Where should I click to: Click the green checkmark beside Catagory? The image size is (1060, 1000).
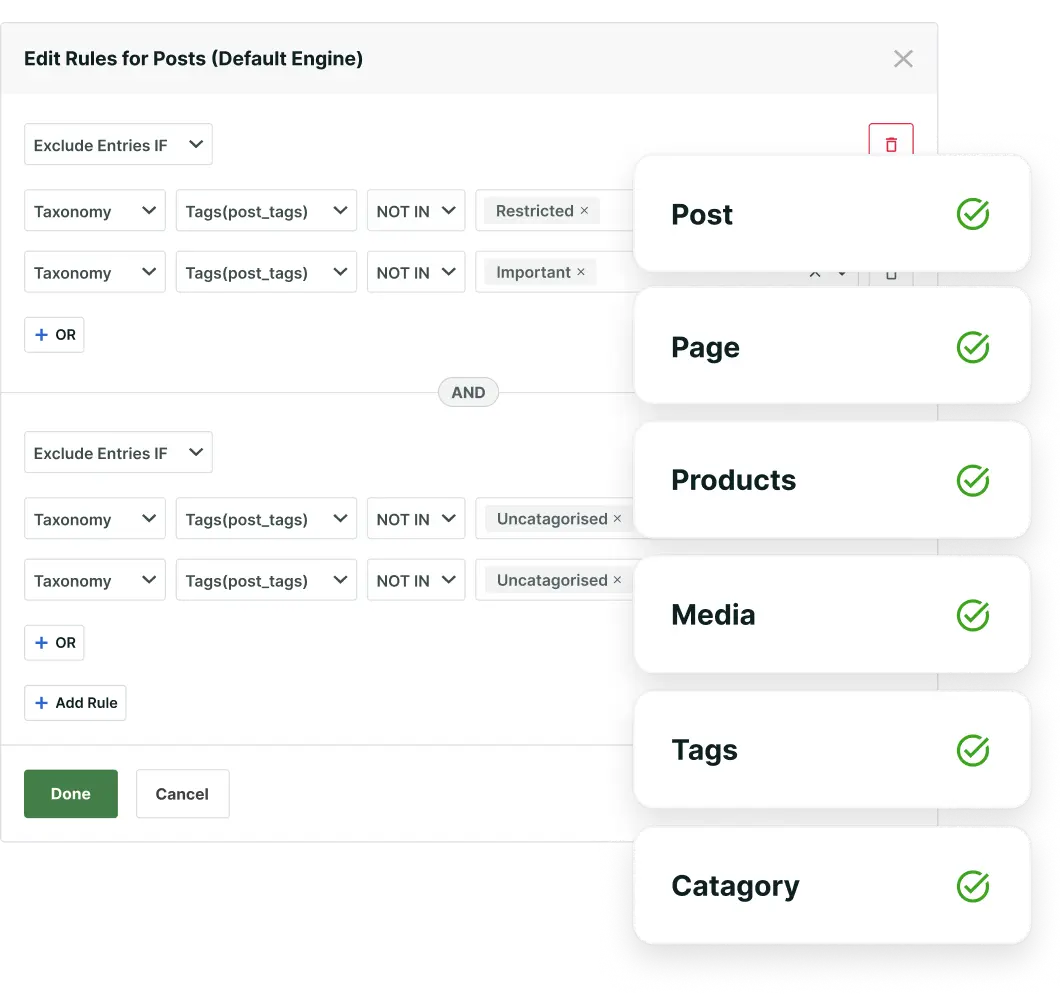[972, 885]
